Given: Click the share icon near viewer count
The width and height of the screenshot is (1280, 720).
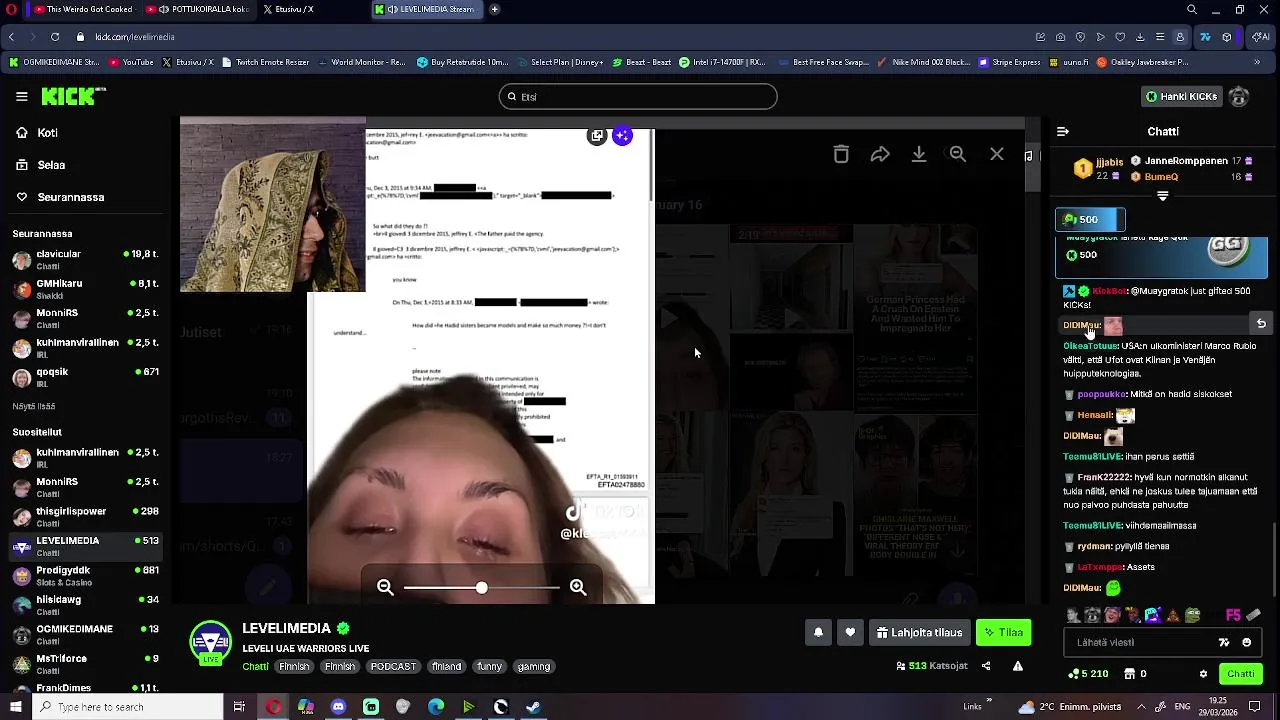Looking at the screenshot, I should click(986, 666).
